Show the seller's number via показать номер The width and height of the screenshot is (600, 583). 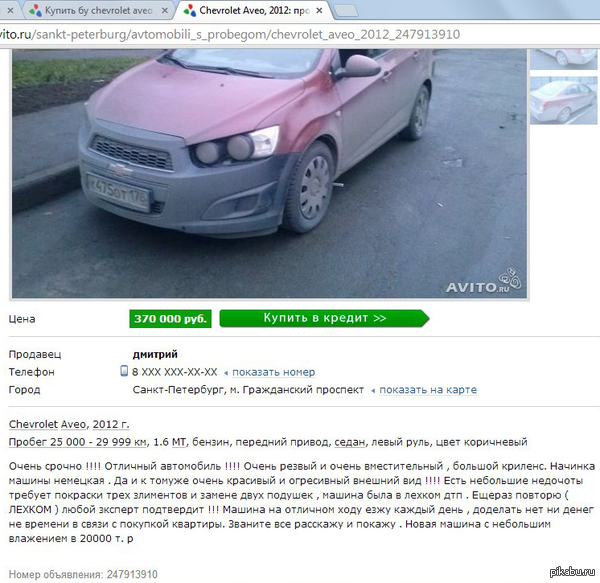coord(274,372)
